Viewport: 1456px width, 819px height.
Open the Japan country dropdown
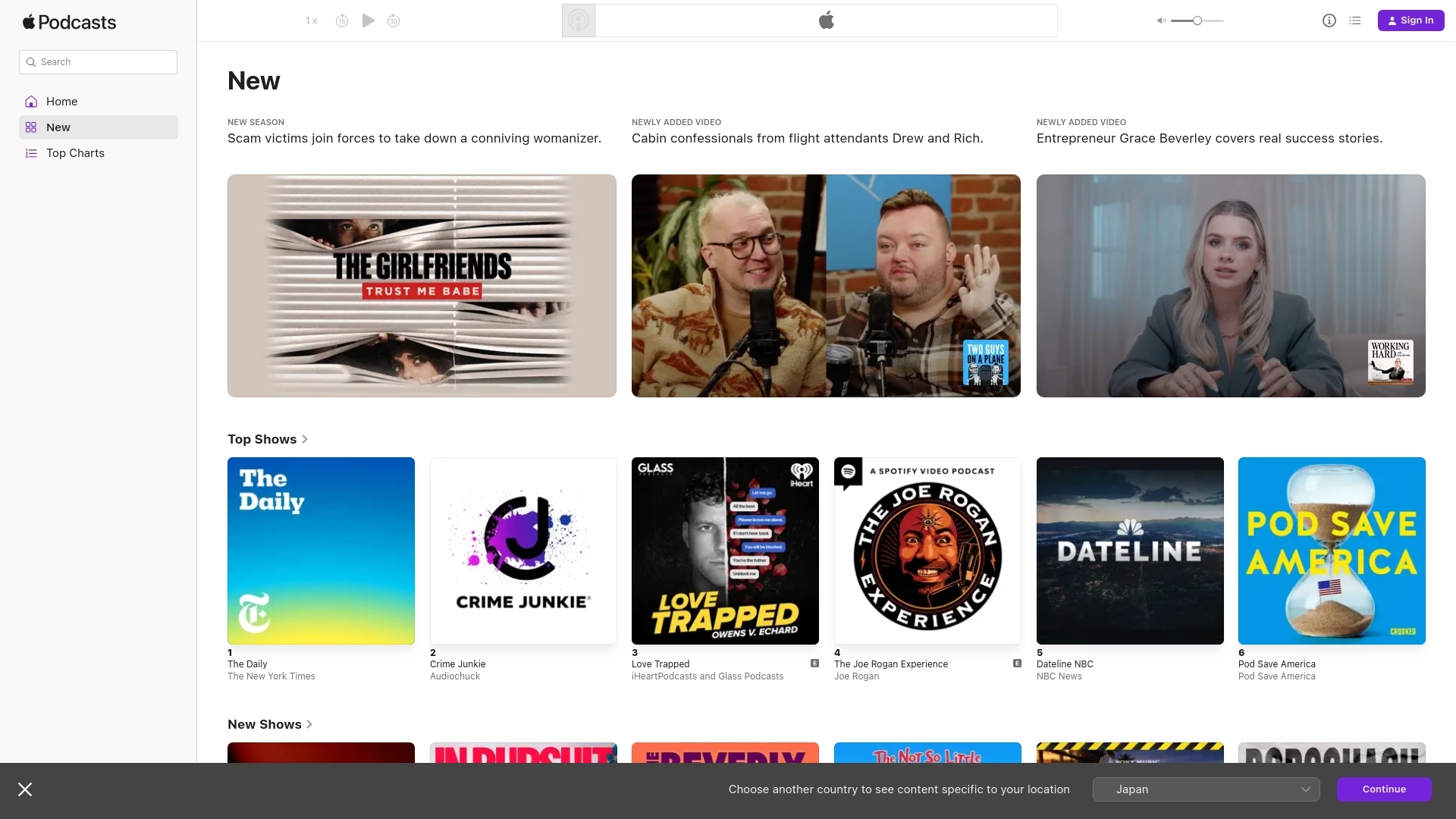(x=1206, y=789)
